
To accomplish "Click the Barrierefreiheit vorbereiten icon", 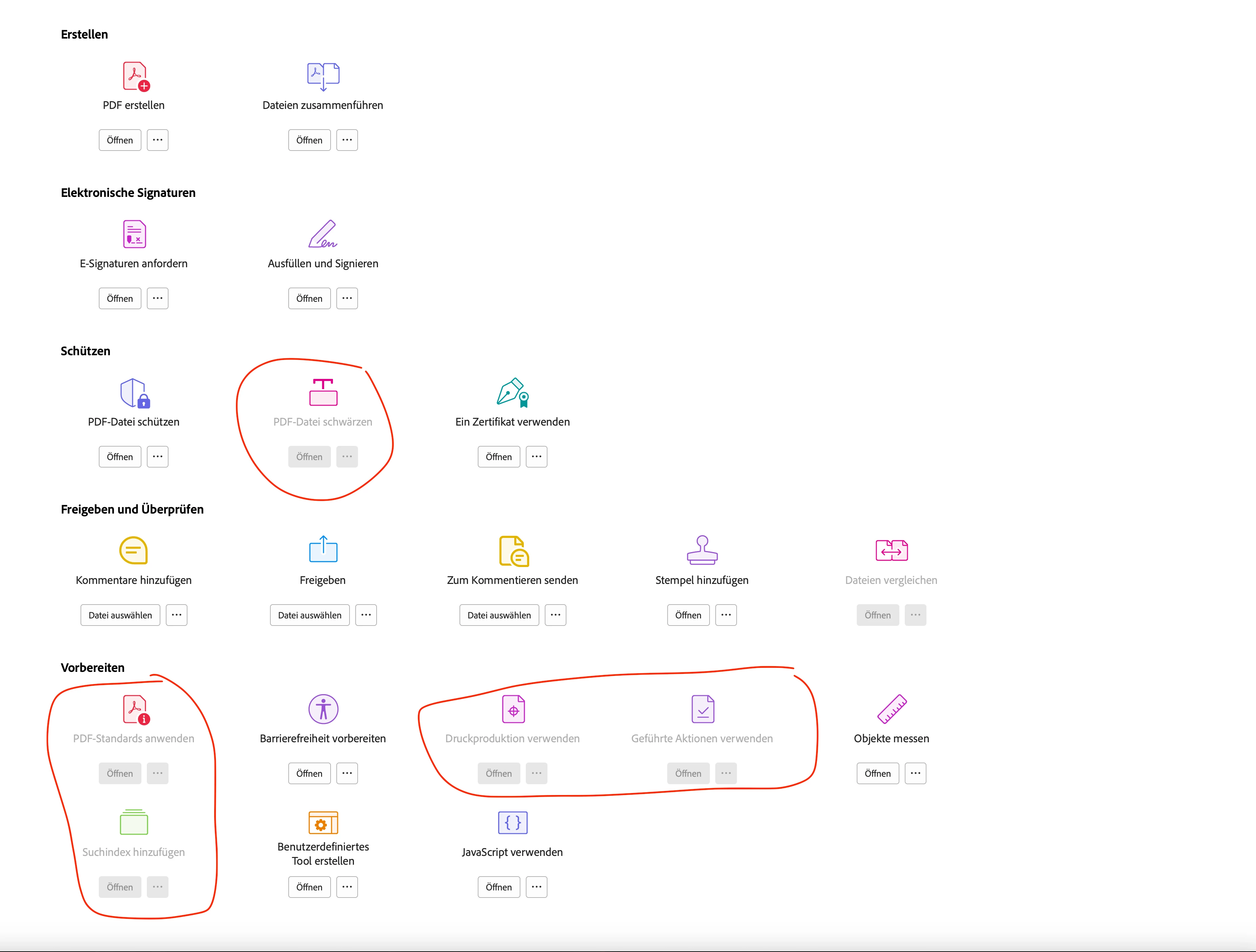I will tap(323, 709).
